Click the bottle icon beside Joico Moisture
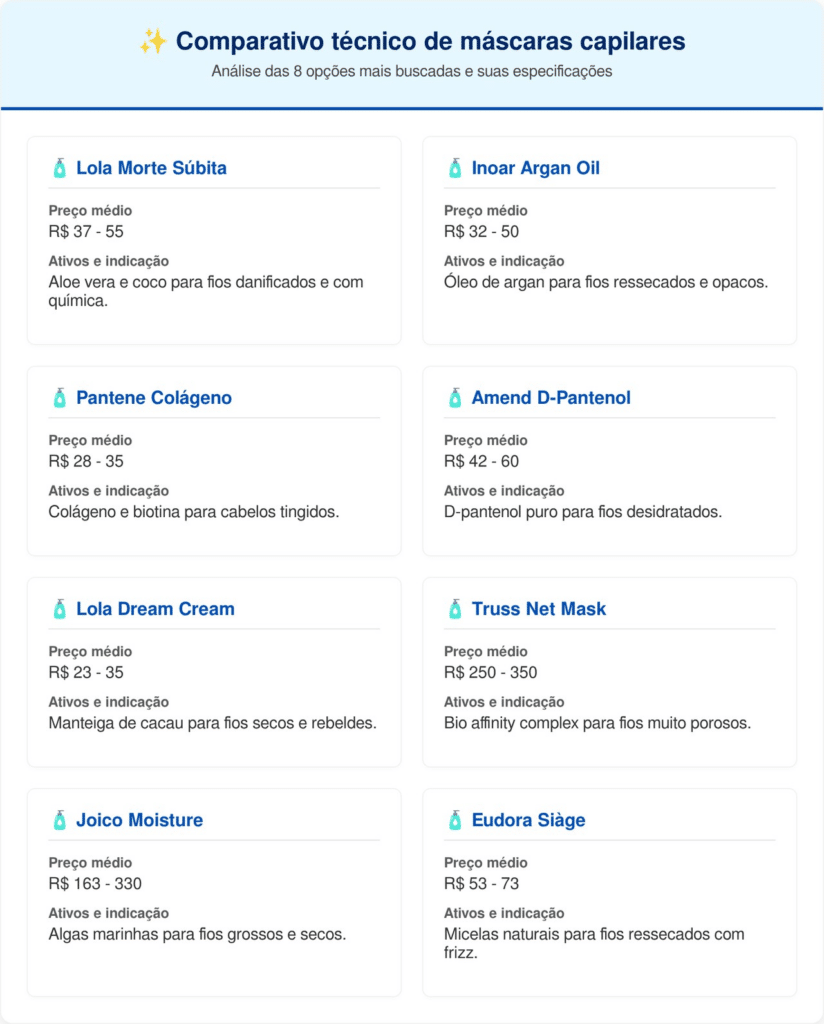 point(59,820)
